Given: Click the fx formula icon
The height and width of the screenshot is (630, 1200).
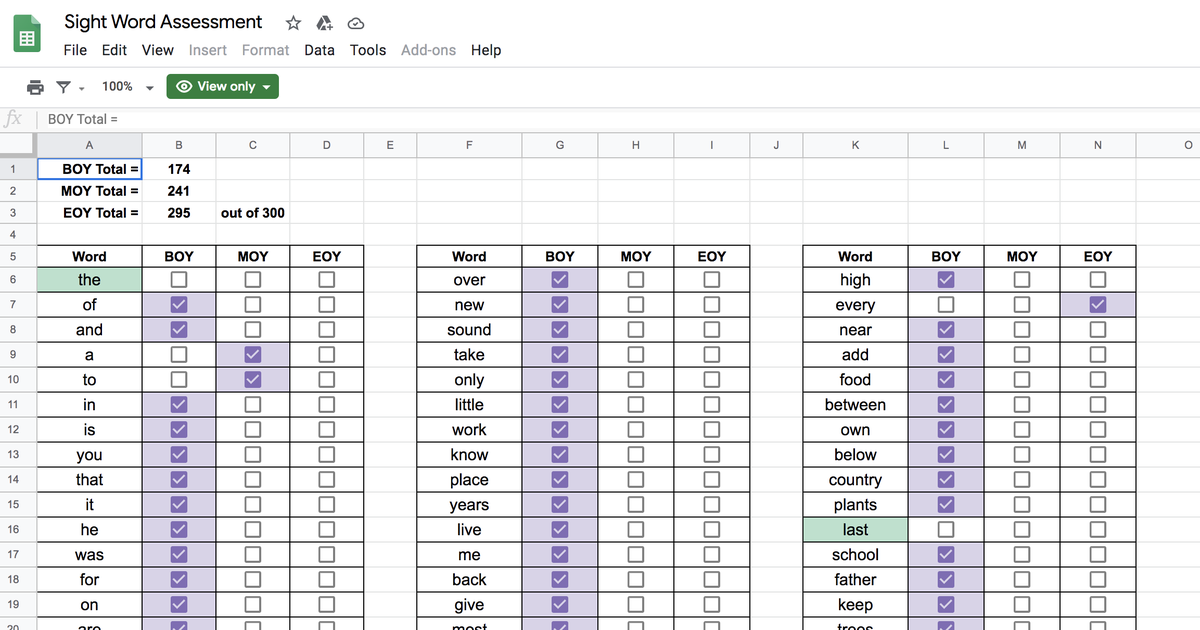Looking at the screenshot, I should coord(13,119).
